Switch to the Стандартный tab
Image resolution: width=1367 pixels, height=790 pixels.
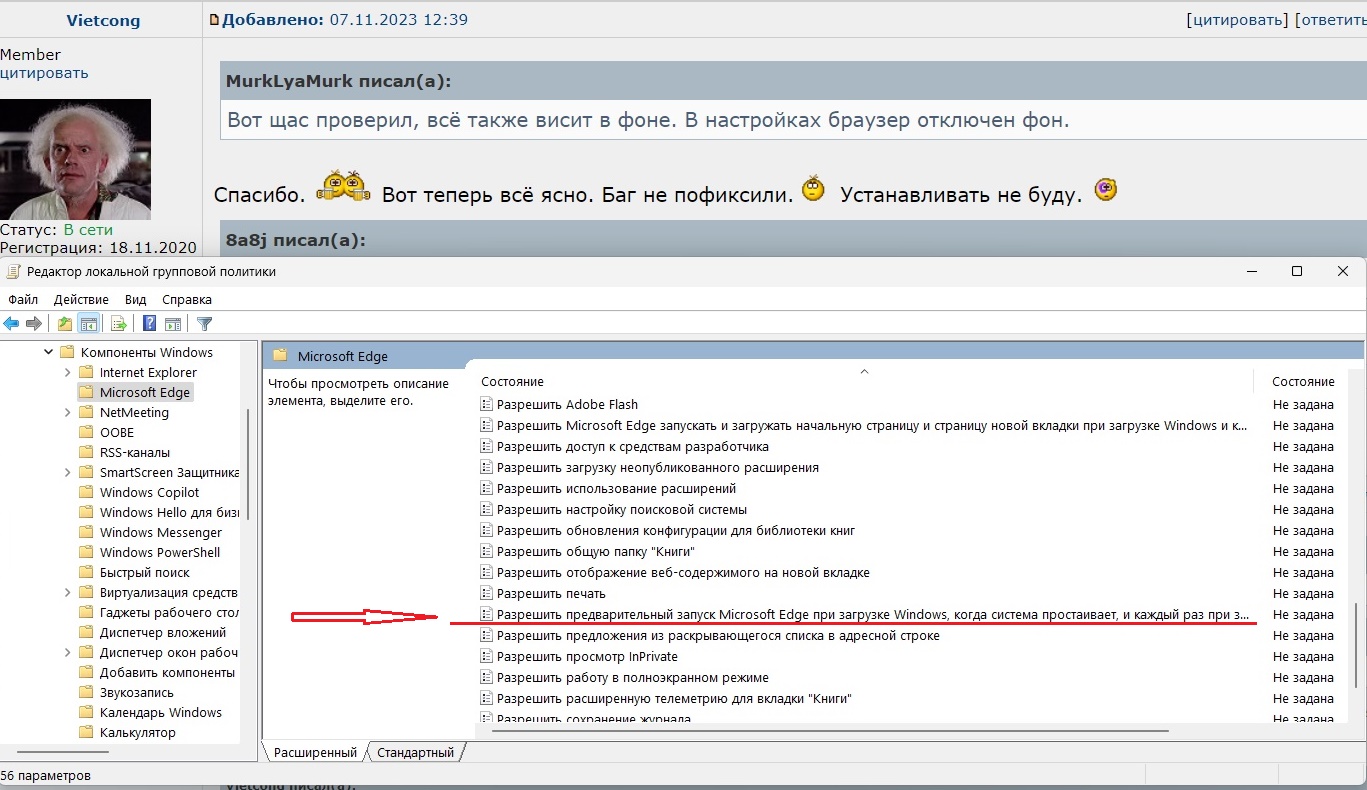415,752
